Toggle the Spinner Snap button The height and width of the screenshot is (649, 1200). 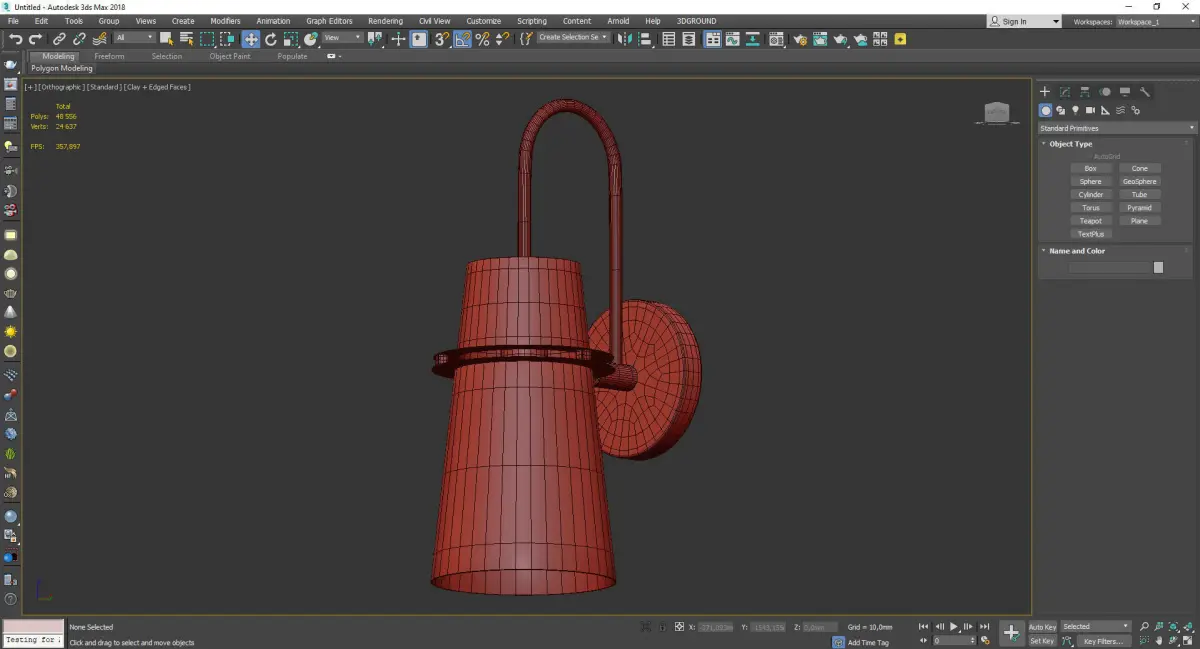click(x=502, y=39)
